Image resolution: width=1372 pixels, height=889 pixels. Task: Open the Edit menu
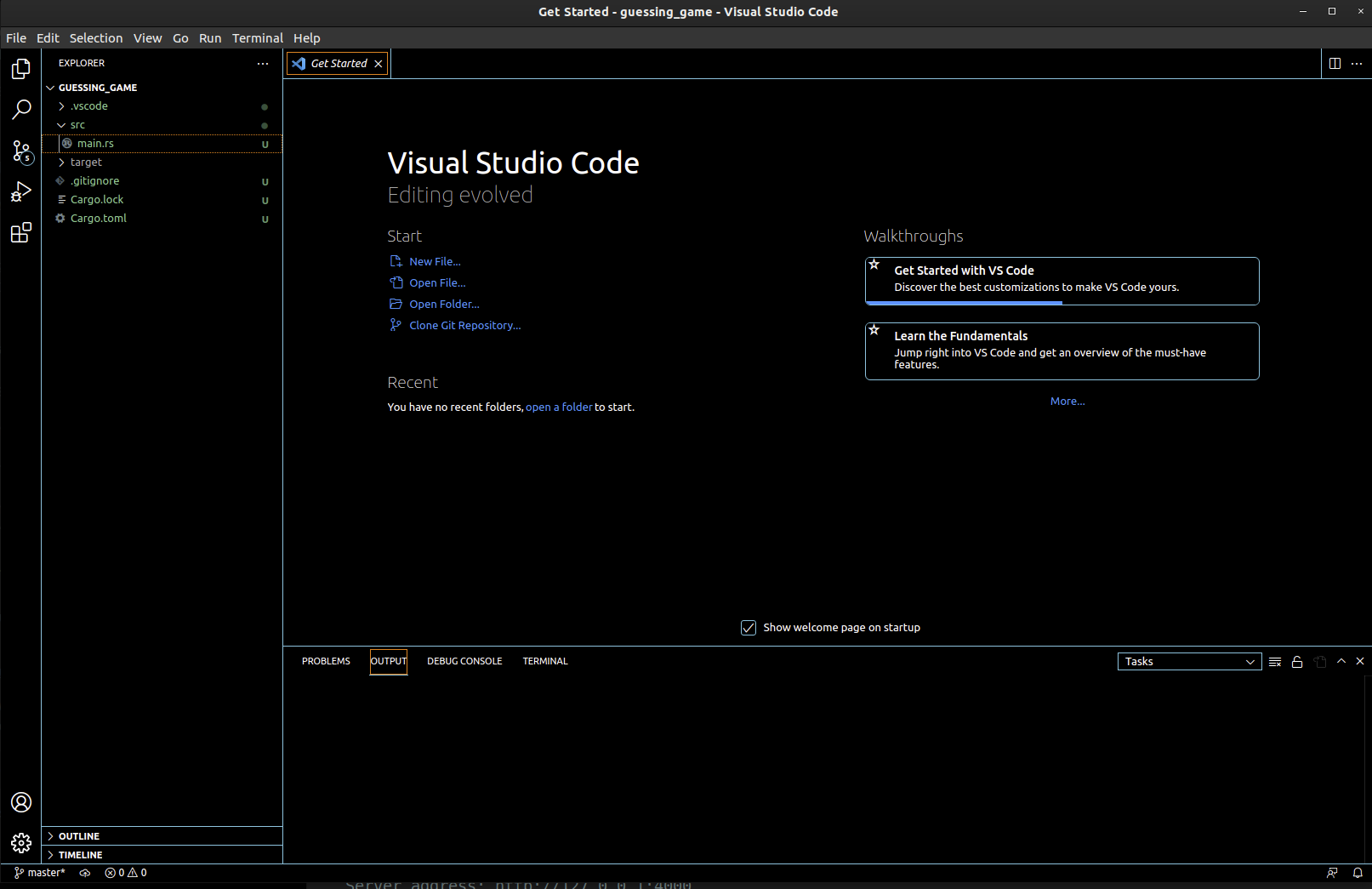[x=48, y=38]
